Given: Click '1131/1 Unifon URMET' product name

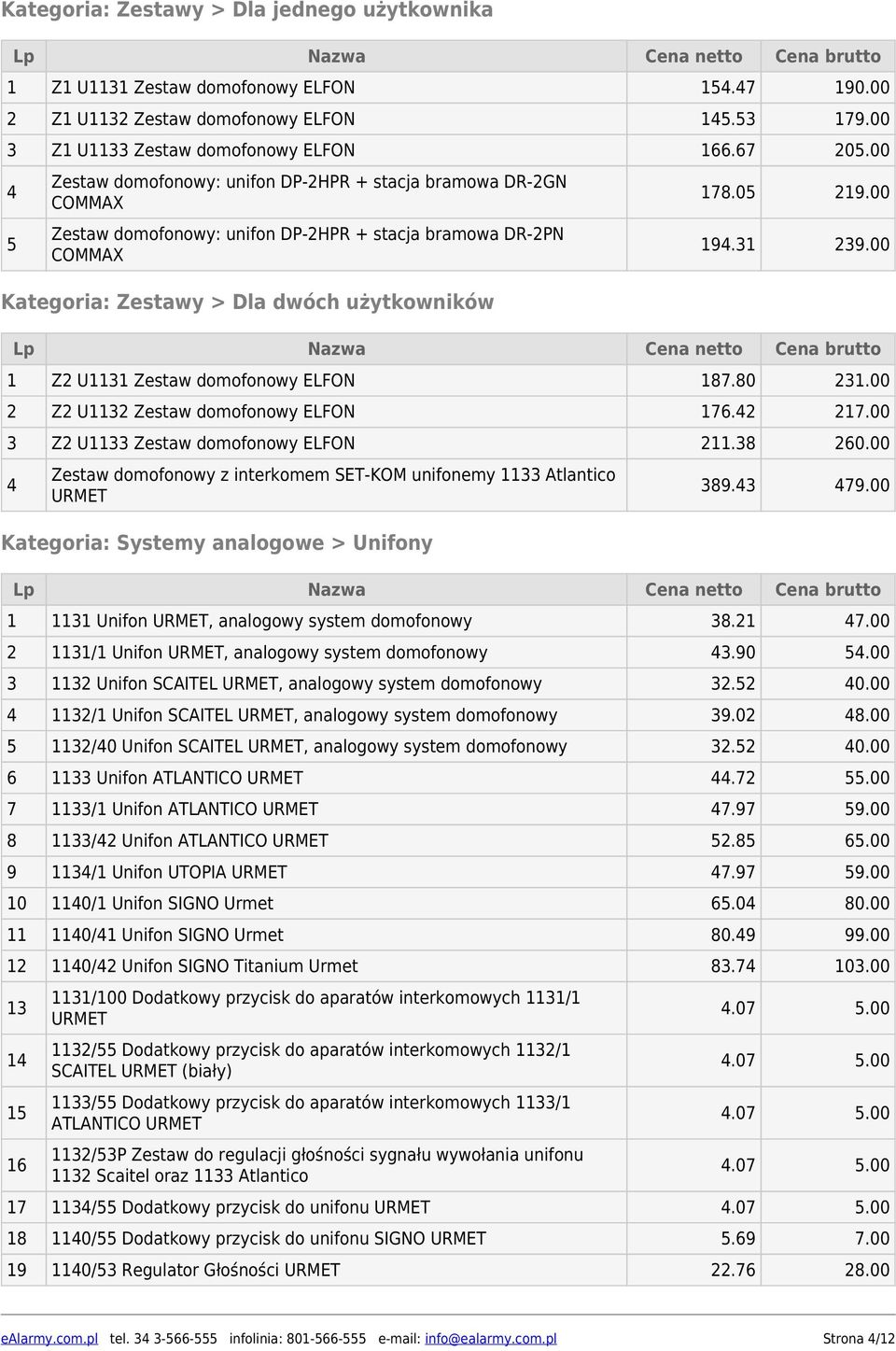Looking at the screenshot, I should click(270, 653).
